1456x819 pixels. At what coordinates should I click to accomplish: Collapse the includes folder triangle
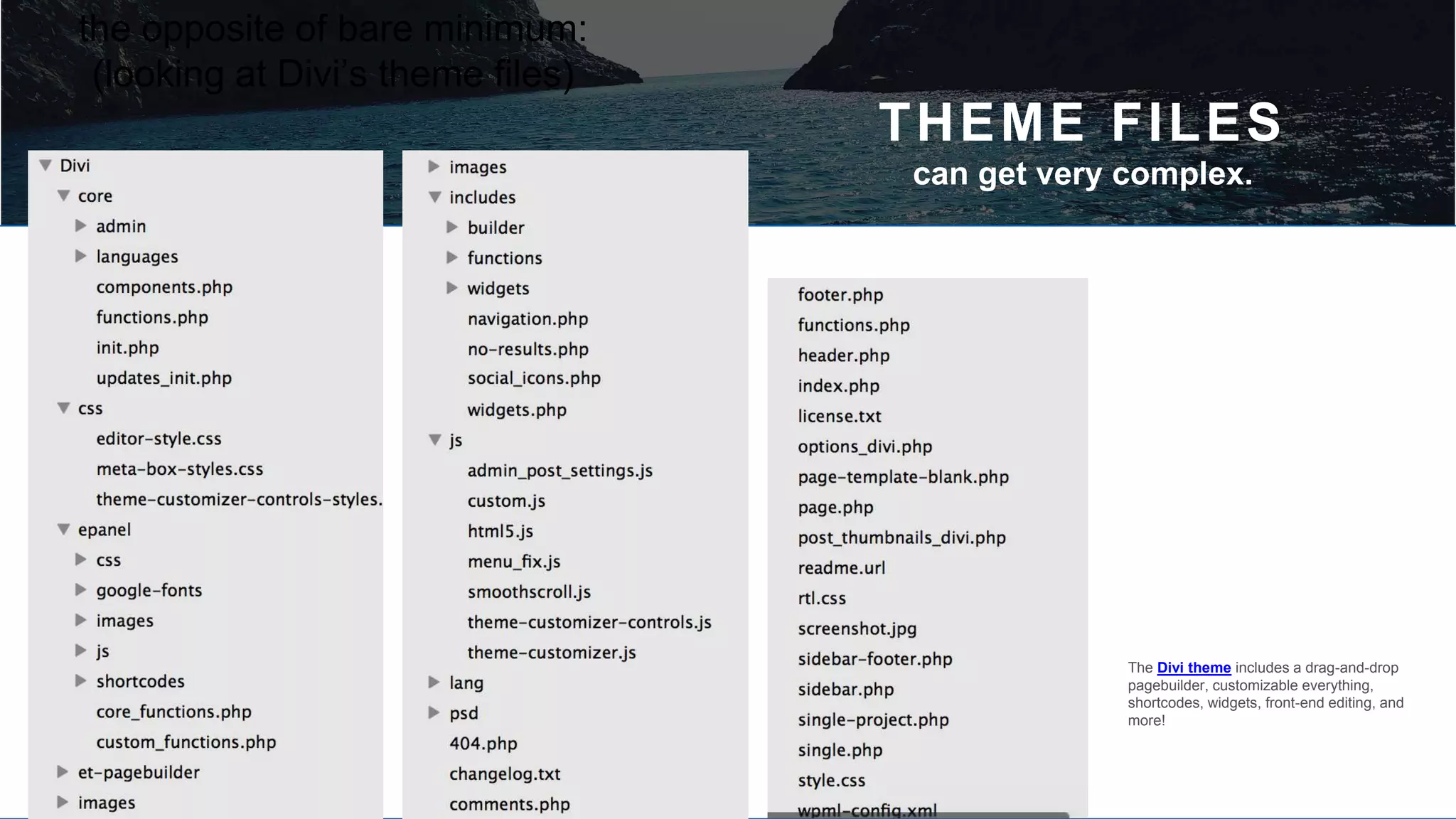[435, 197]
